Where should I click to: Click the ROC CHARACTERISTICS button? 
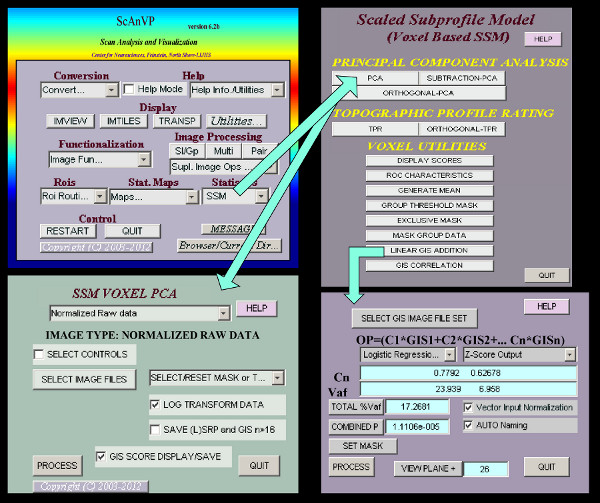(x=429, y=176)
